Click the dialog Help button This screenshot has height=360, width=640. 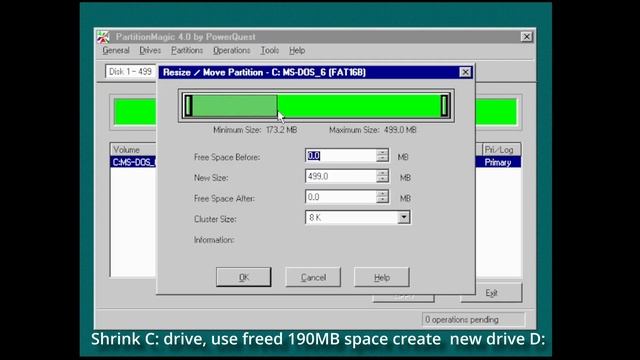[x=382, y=277]
